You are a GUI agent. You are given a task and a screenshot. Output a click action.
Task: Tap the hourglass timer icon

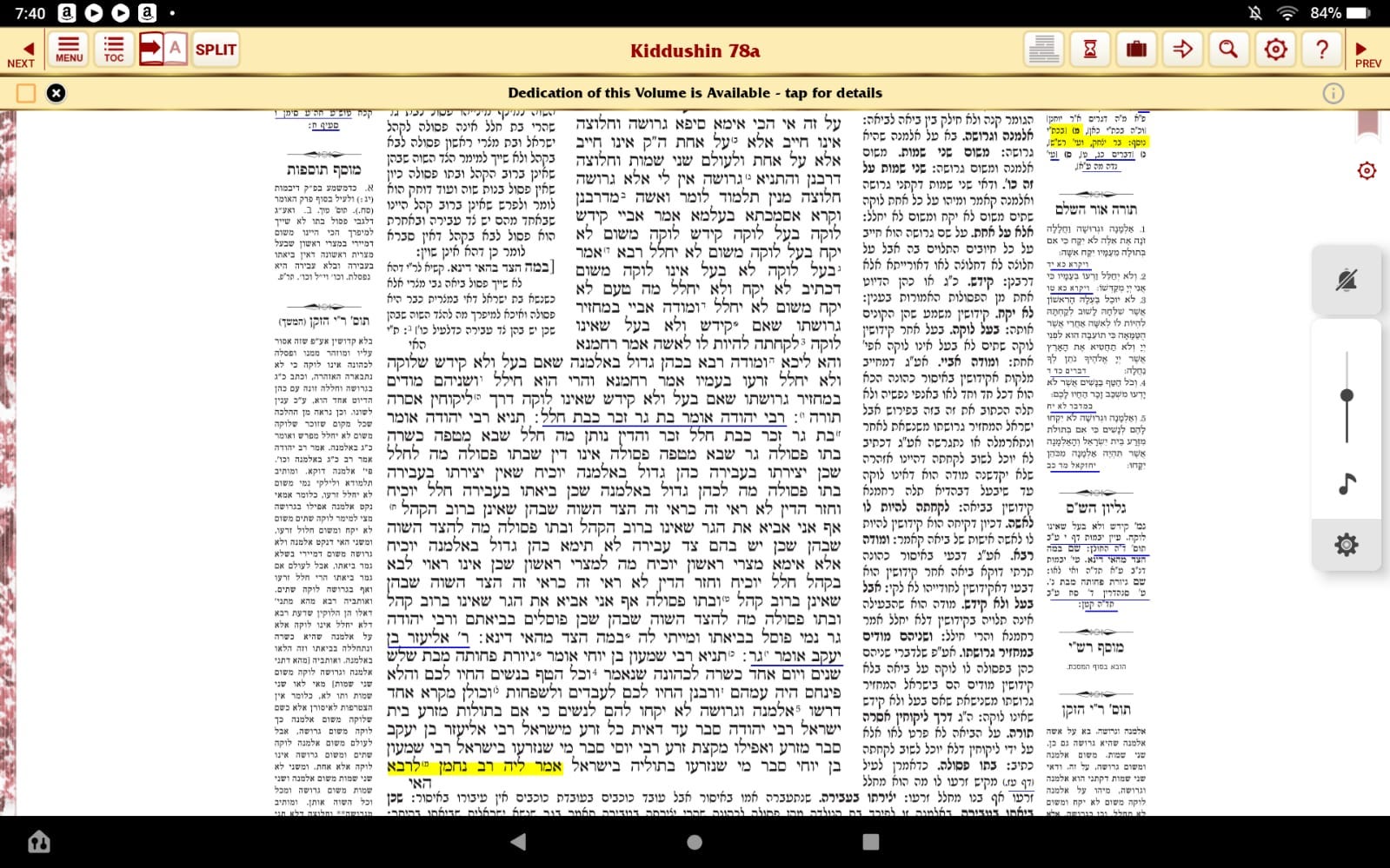[1089, 50]
